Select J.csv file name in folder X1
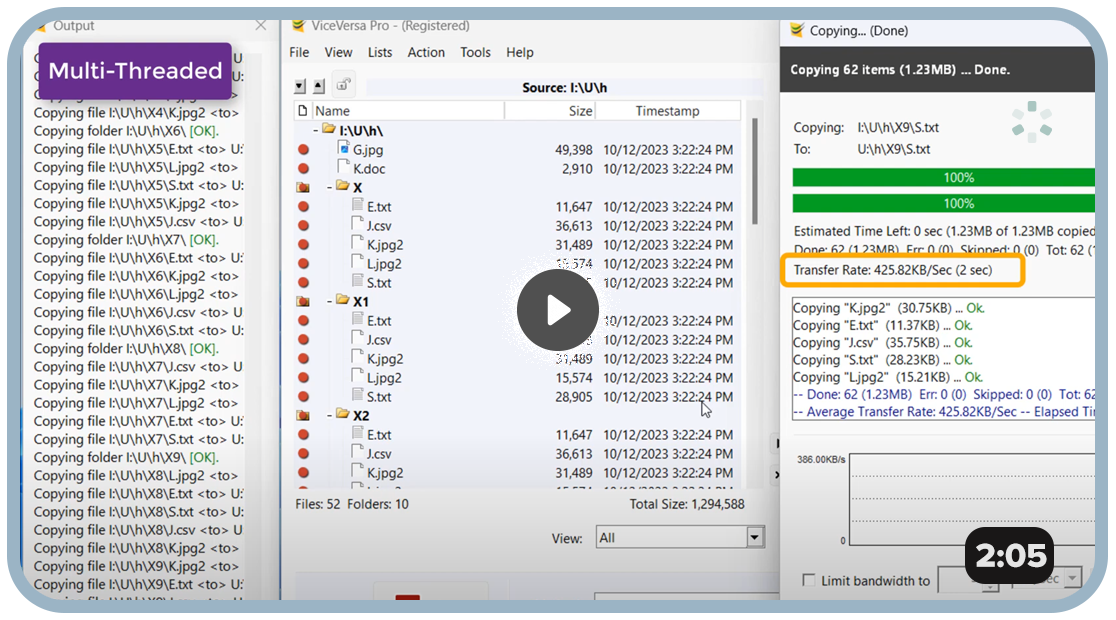Screen dimensions: 1116x620 tap(379, 340)
